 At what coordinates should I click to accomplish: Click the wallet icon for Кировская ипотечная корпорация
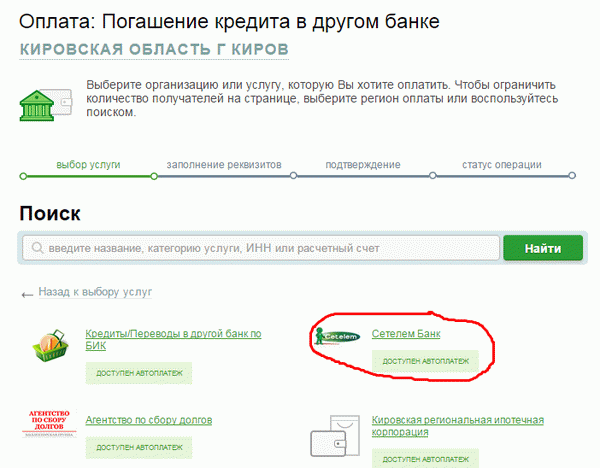click(338, 428)
